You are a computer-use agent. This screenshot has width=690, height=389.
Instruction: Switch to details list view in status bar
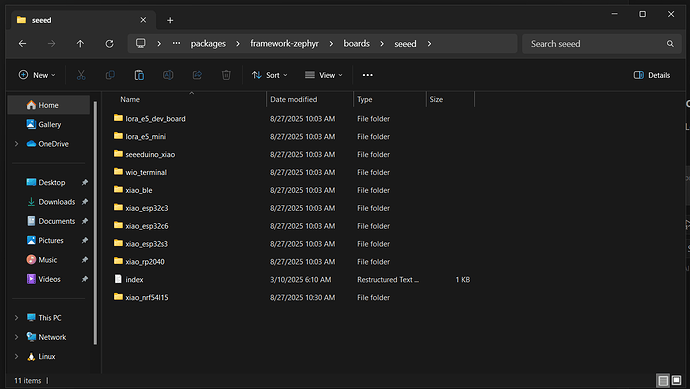click(663, 380)
